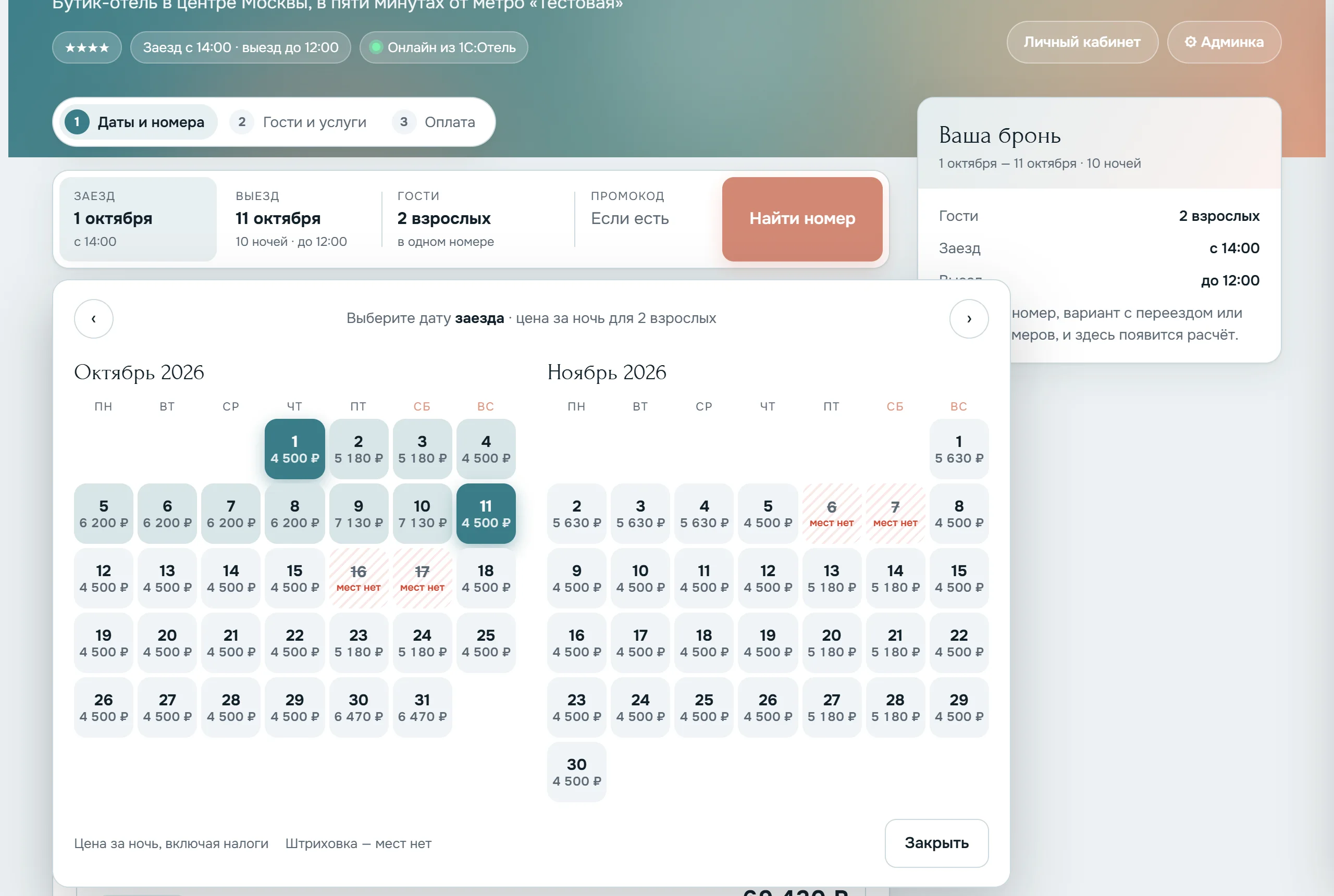The height and width of the screenshot is (896, 1334).
Task: Advance calendar to the next month
Action: 969,319
